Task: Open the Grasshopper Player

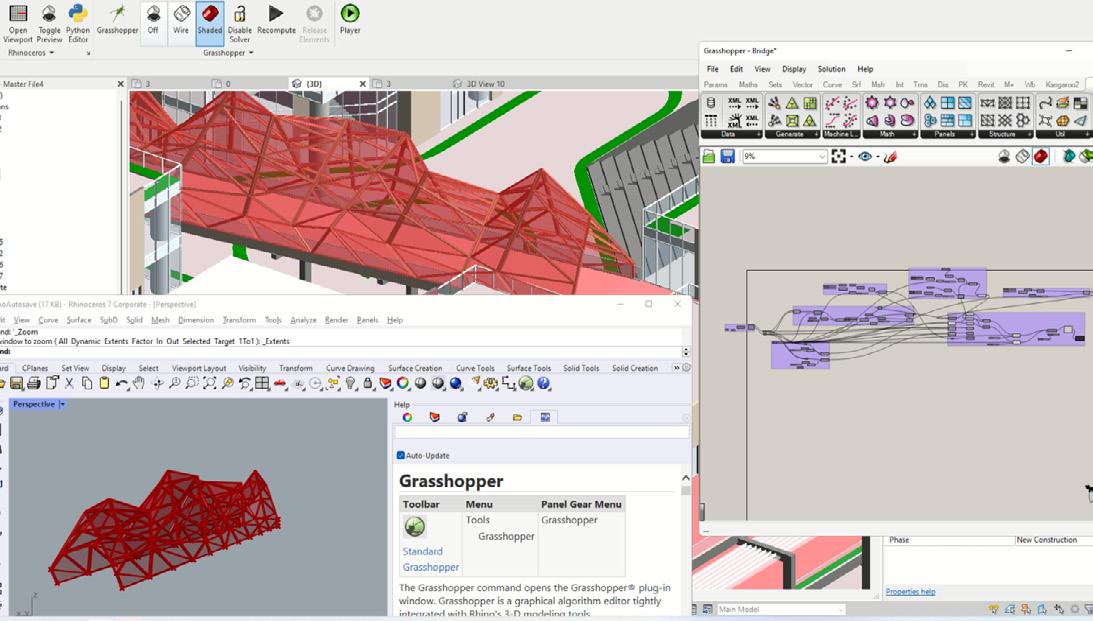Action: (x=350, y=20)
